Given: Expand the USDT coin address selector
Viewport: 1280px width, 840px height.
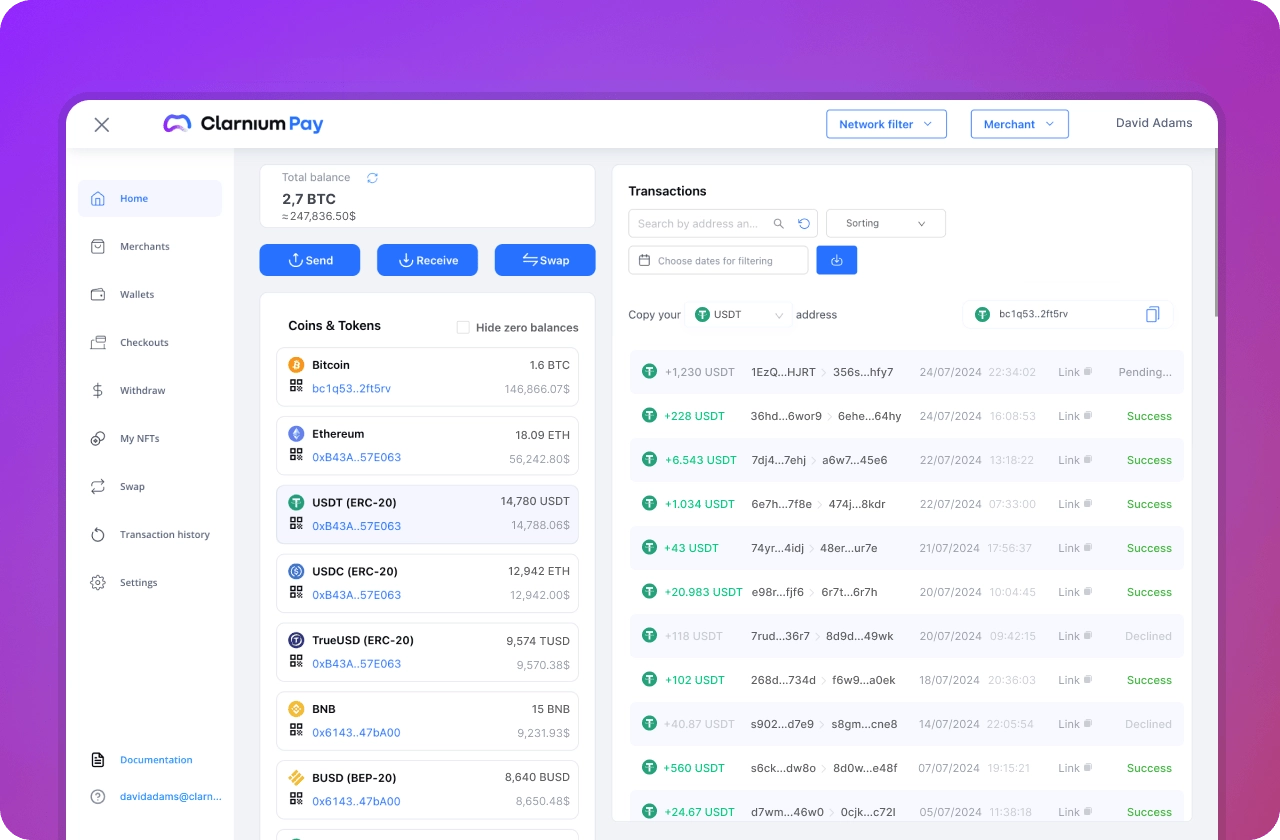Looking at the screenshot, I should 740,315.
